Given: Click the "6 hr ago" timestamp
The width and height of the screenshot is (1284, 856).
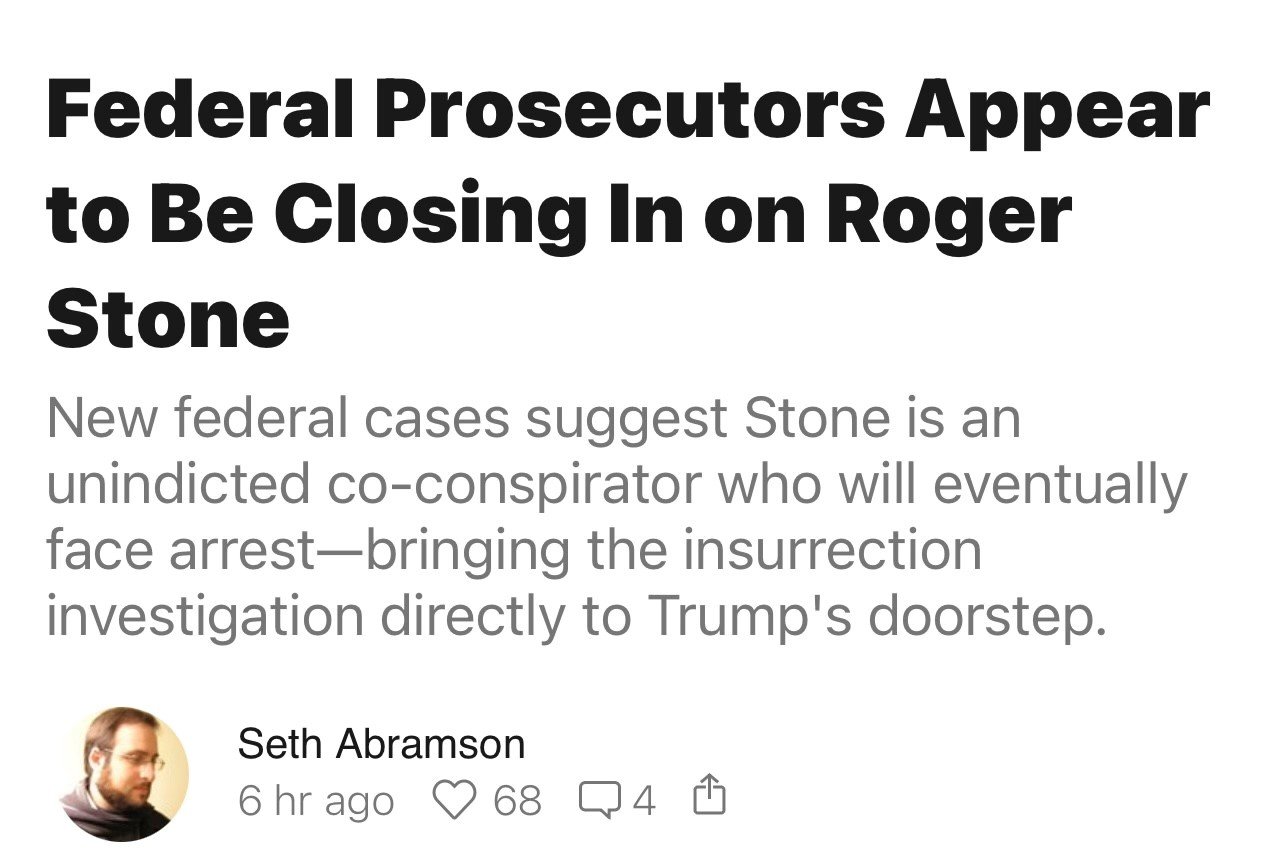Looking at the screenshot, I should pyautogui.click(x=316, y=801).
